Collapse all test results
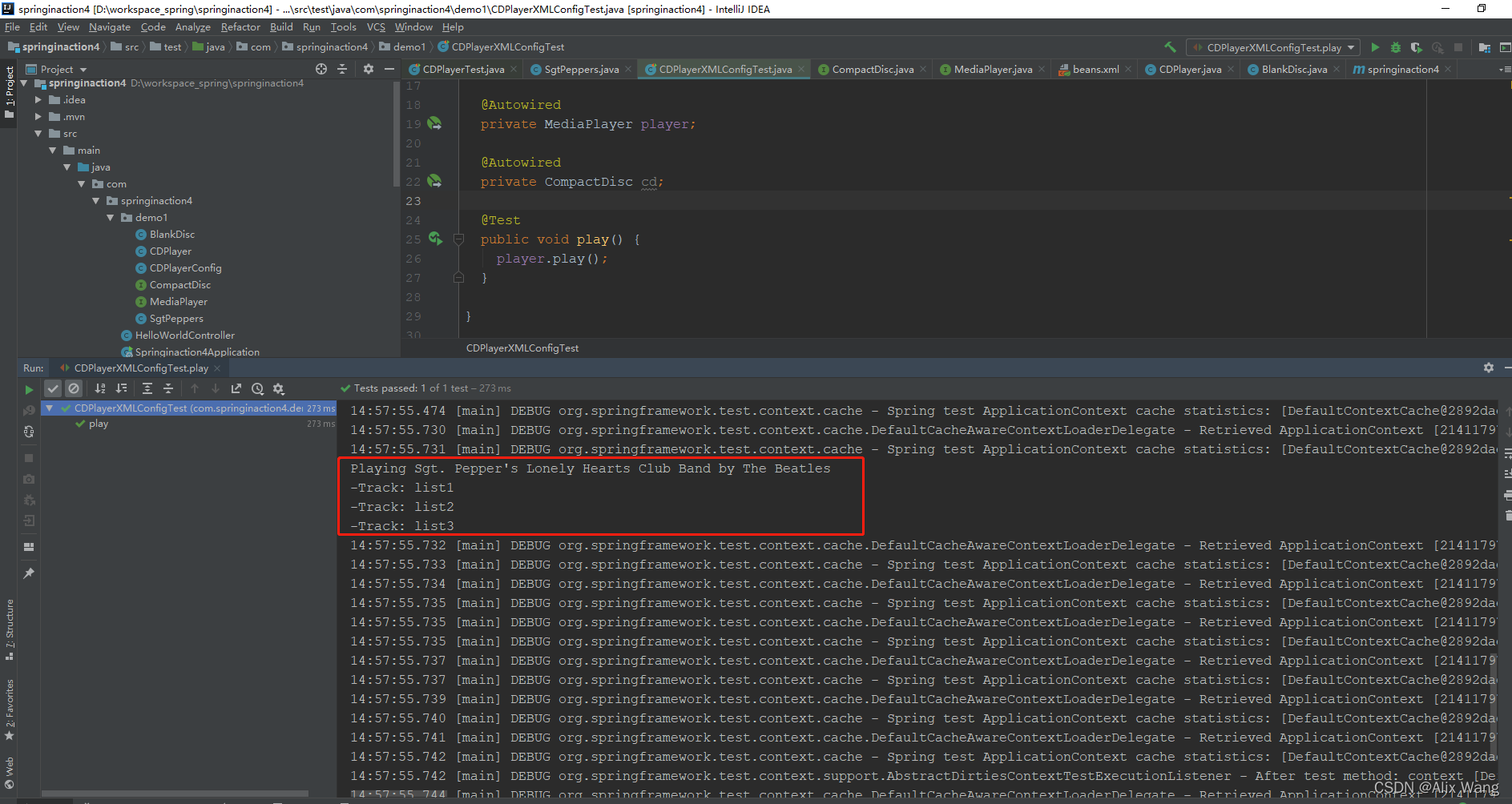Image resolution: width=1512 pixels, height=804 pixels. click(168, 388)
